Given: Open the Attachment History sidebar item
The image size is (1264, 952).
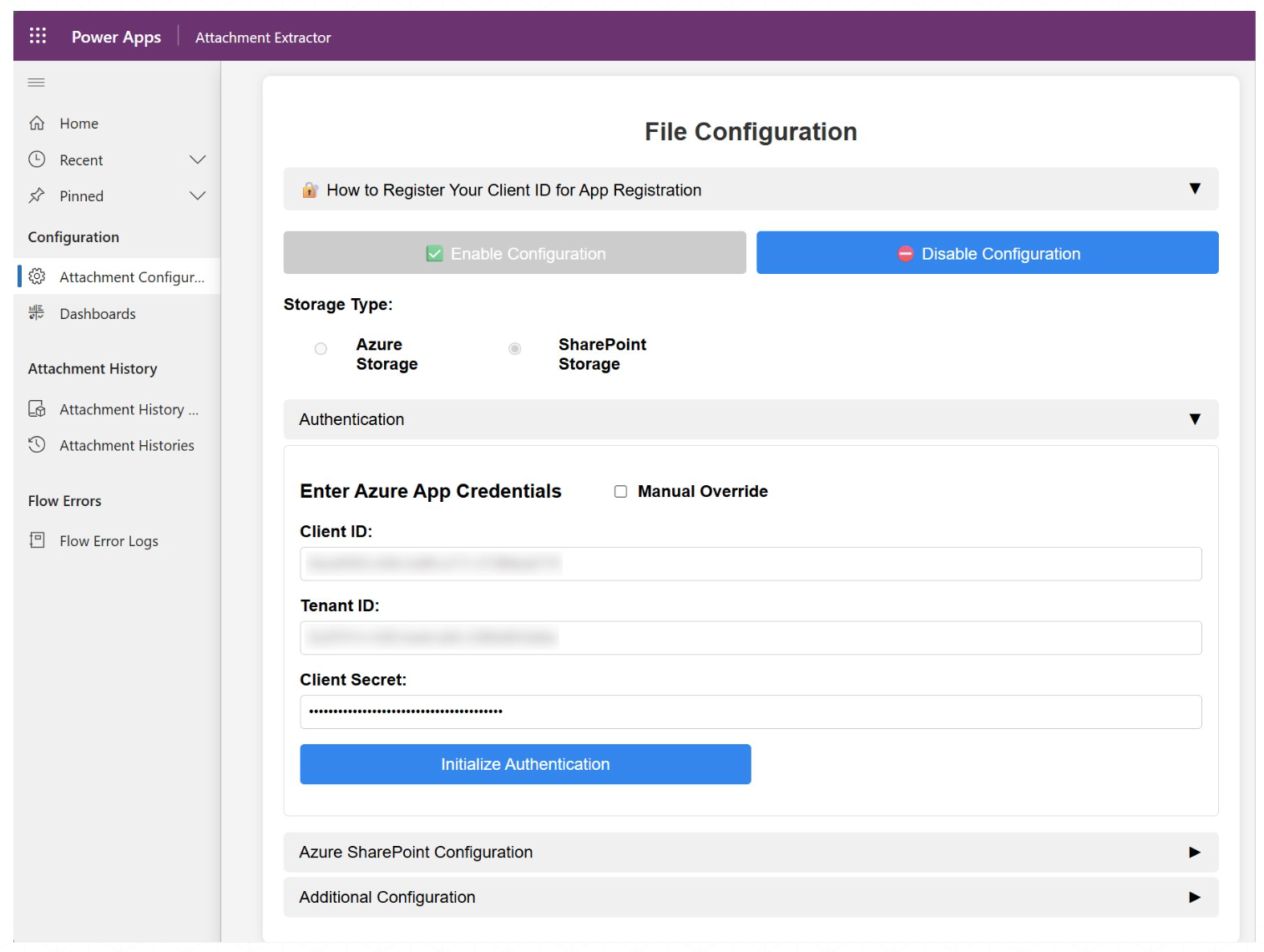Looking at the screenshot, I should coord(129,409).
